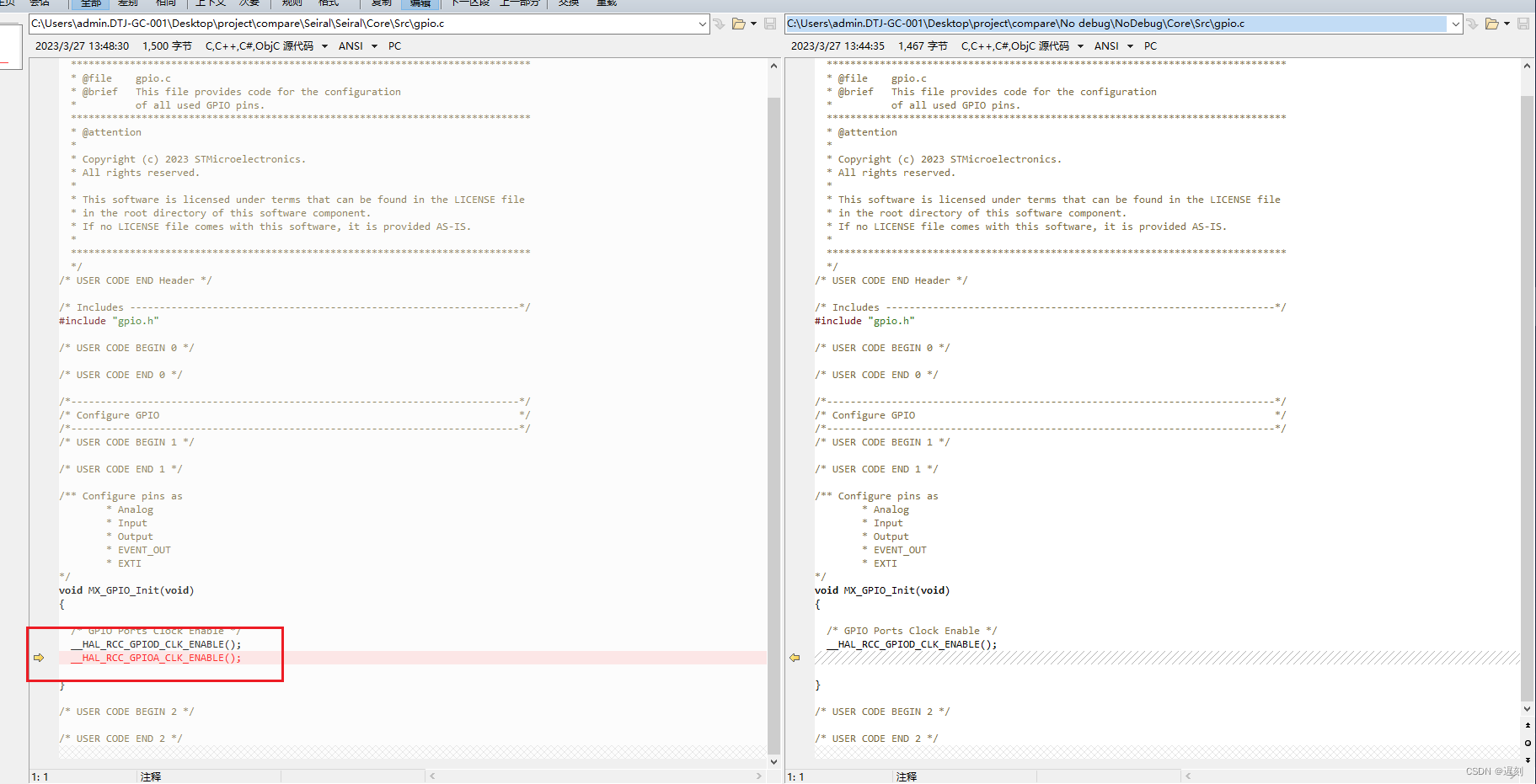Copy the right section to the left pane
The width and height of the screenshot is (1536, 784).
[x=795, y=658]
